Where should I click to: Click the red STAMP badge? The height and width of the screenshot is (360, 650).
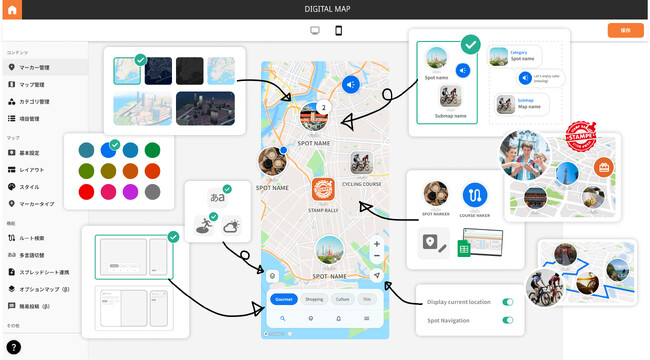[x=581, y=136]
